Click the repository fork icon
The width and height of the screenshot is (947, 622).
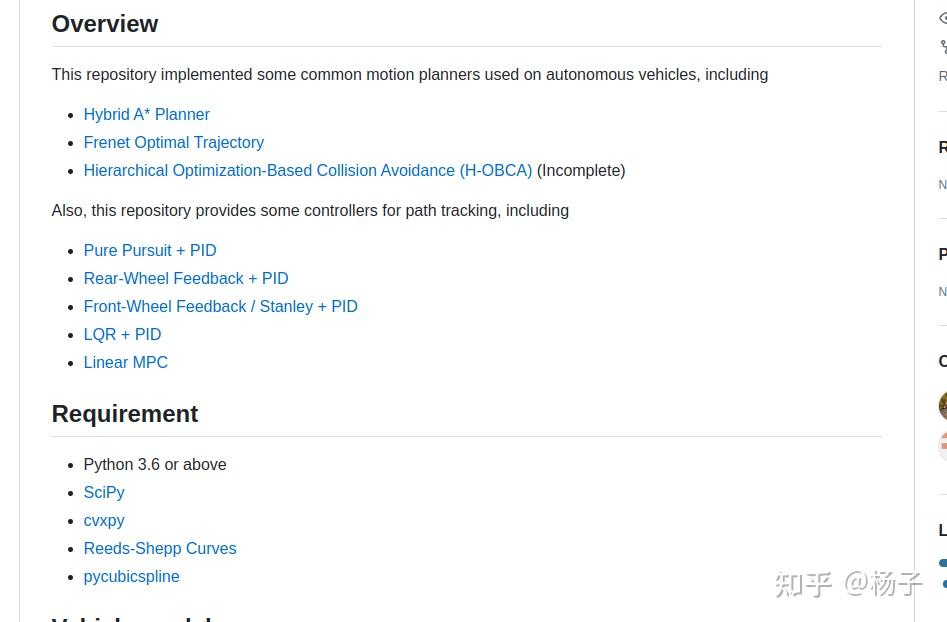point(943,46)
